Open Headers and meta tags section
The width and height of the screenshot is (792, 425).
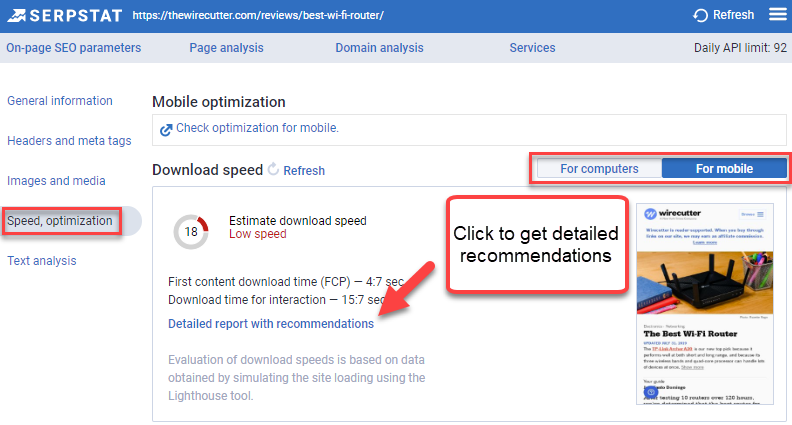pyautogui.click(x=69, y=141)
